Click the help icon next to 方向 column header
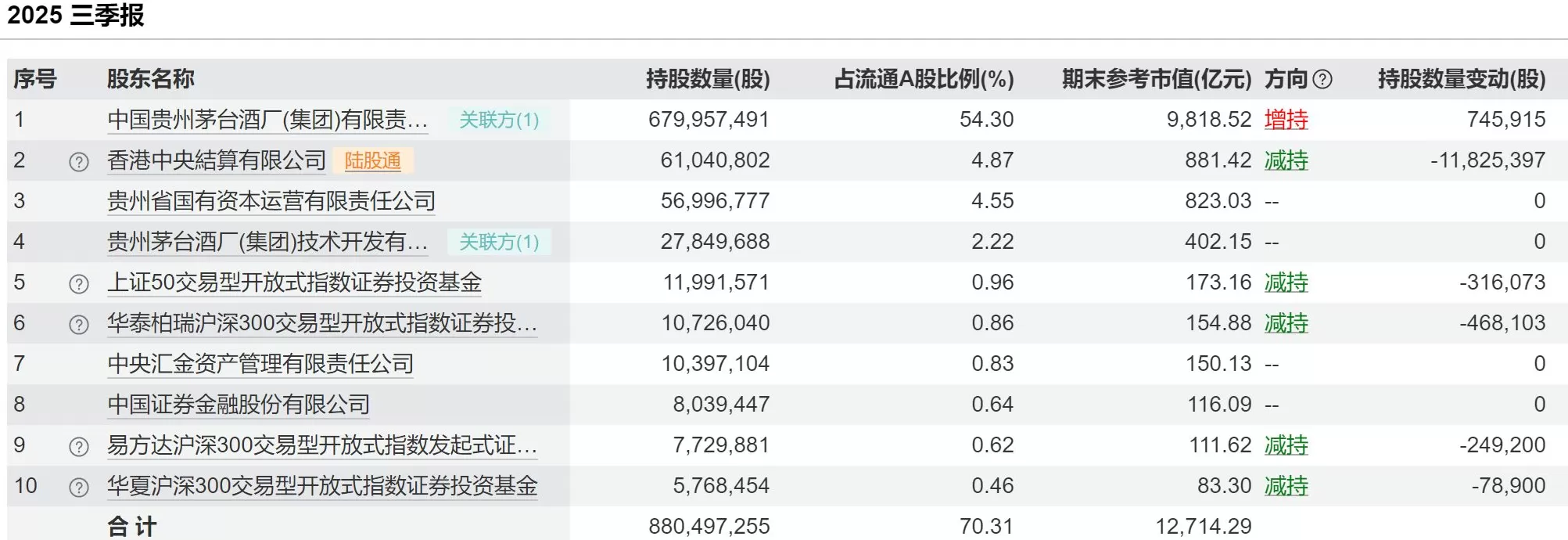The image size is (1568, 540). point(1322,79)
